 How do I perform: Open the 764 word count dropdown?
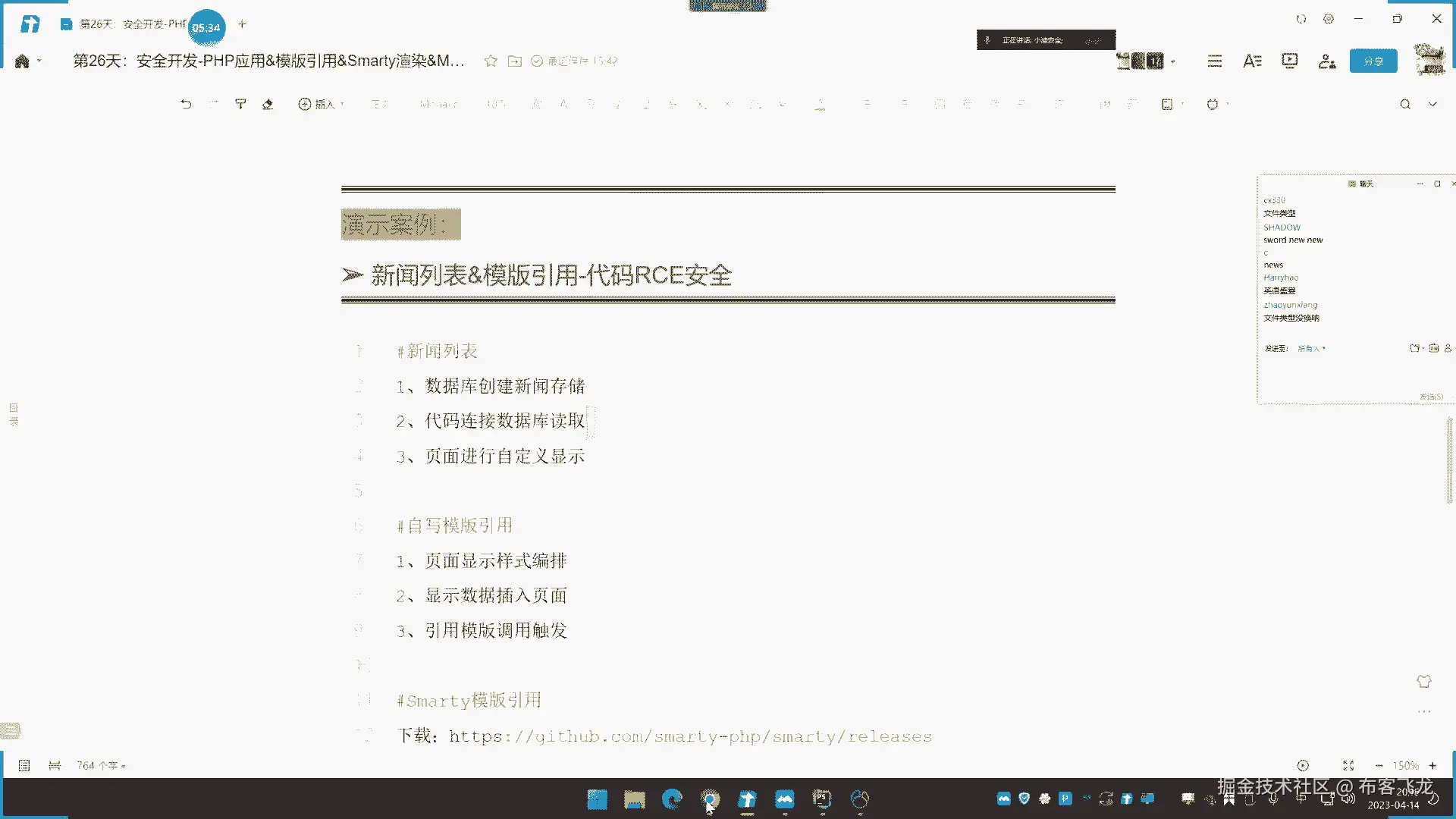[101, 766]
